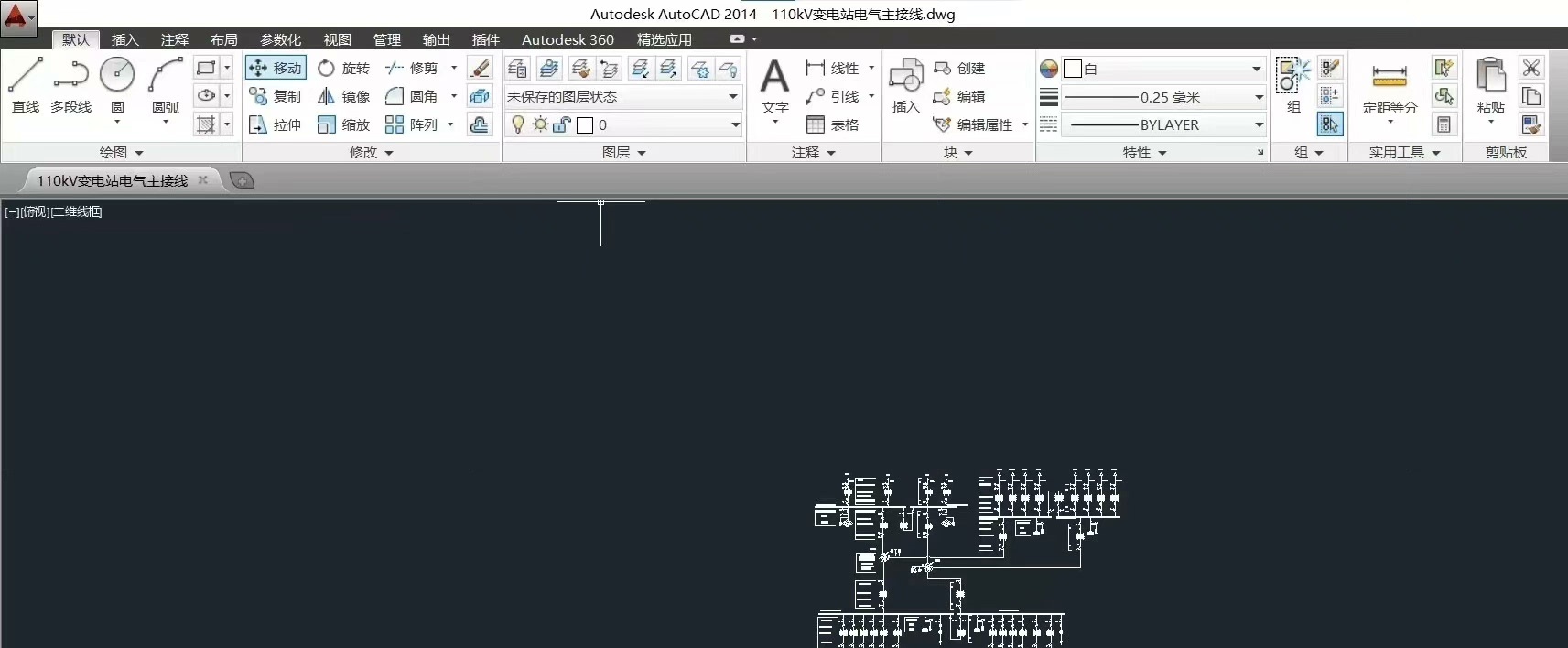The height and width of the screenshot is (648, 1568).
Task: Click the offset tool icon in the modify panel
Action: click(480, 124)
